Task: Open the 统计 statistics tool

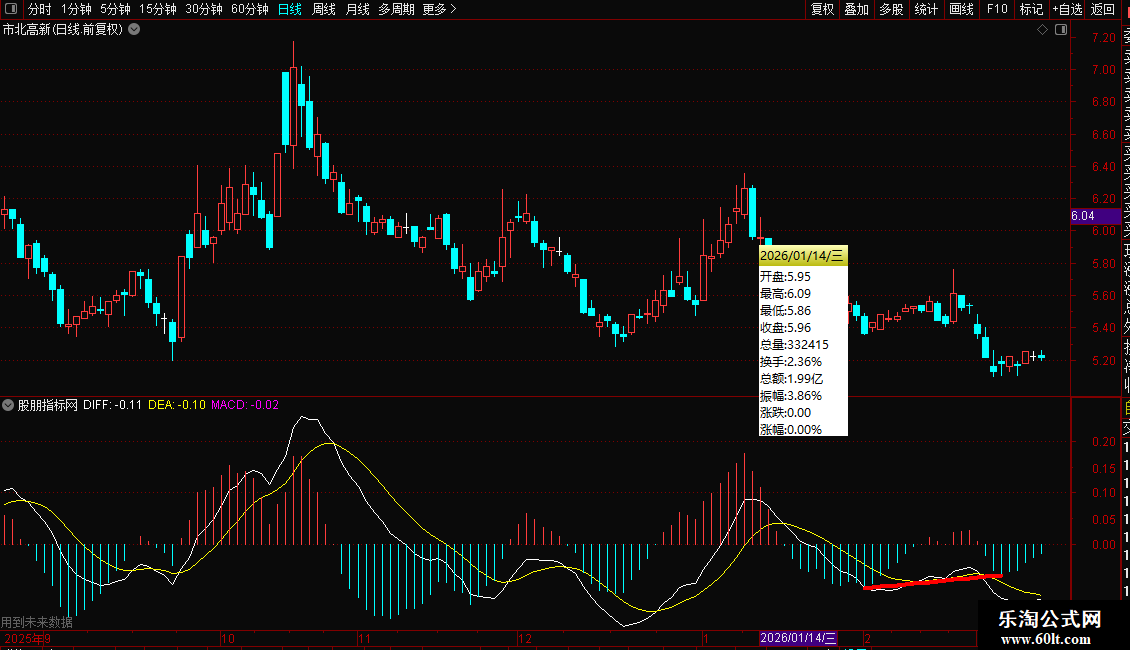Action: 926,9
